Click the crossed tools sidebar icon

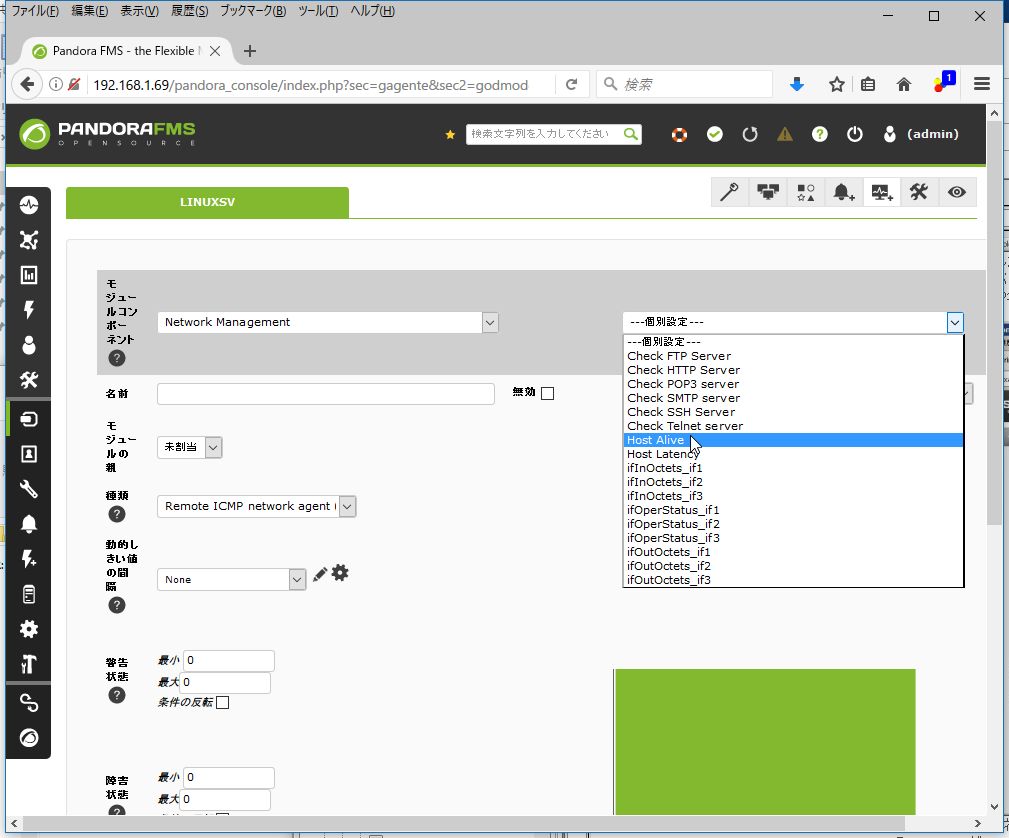coord(29,380)
